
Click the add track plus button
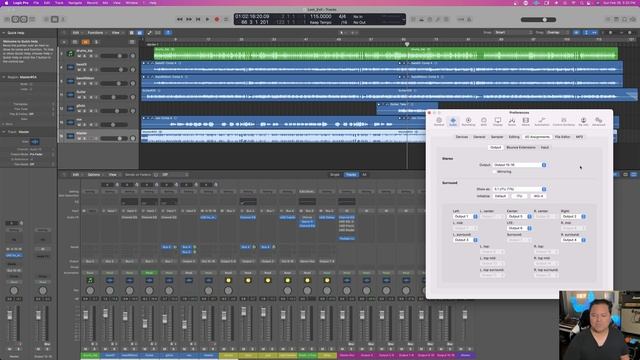click(x=64, y=42)
